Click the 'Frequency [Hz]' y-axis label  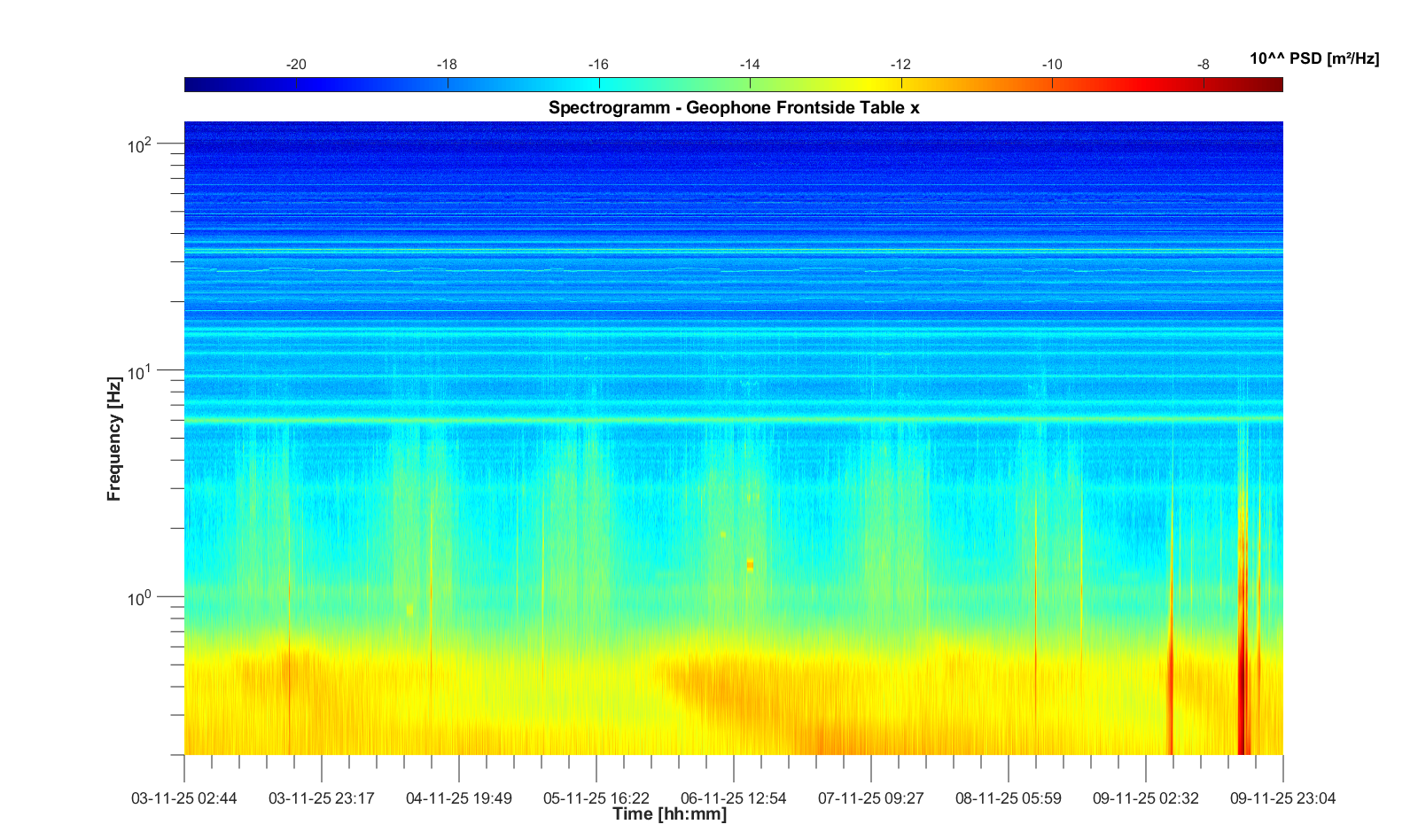[113, 439]
